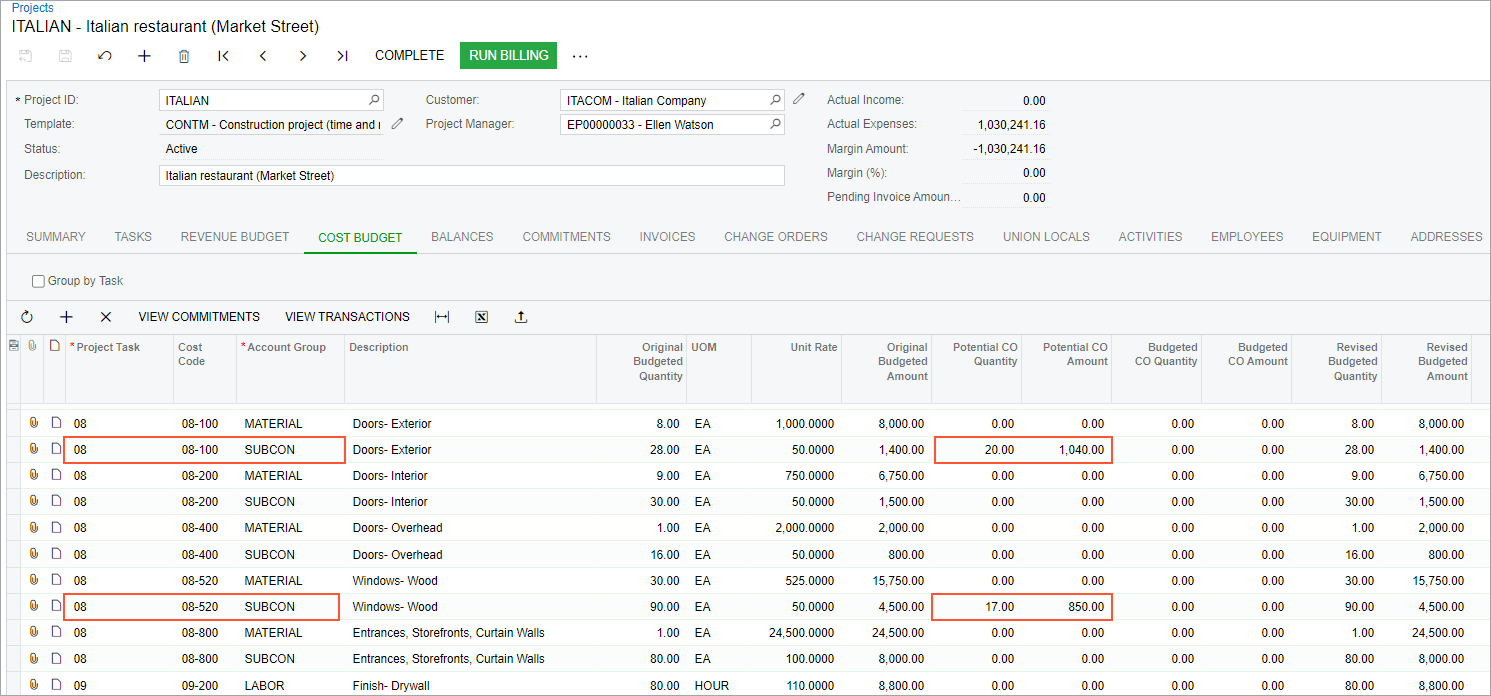This screenshot has width=1491, height=696.
Task: Click the Run Billing button
Action: pyautogui.click(x=508, y=55)
